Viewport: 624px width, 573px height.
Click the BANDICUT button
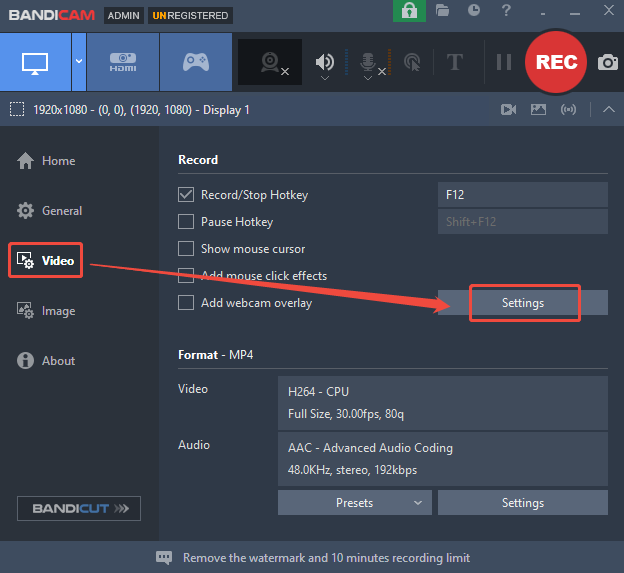point(79,508)
